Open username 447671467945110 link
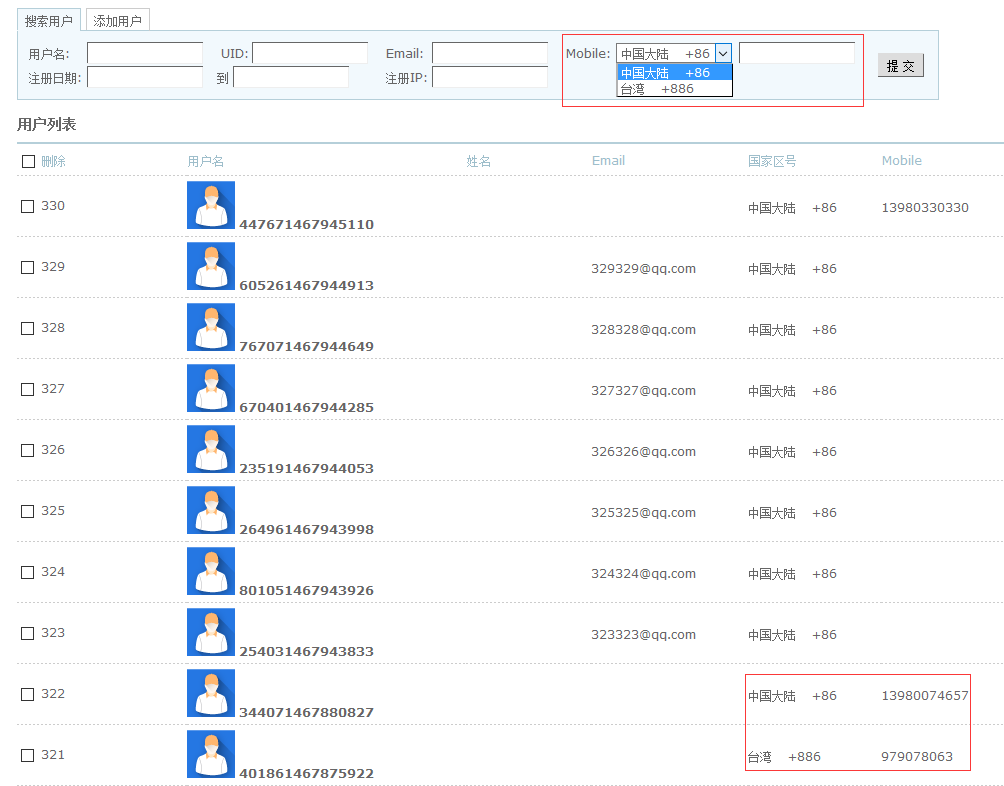The image size is (1004, 786). (x=306, y=225)
